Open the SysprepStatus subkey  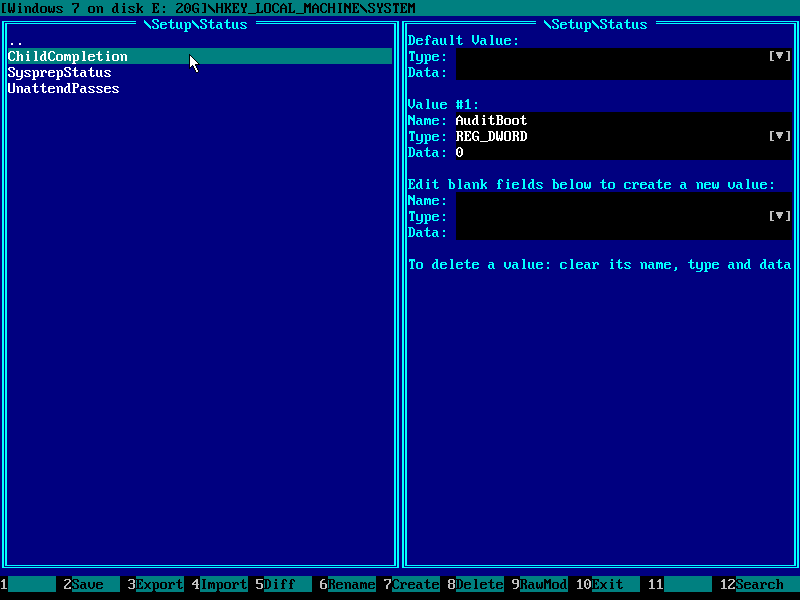point(59,72)
